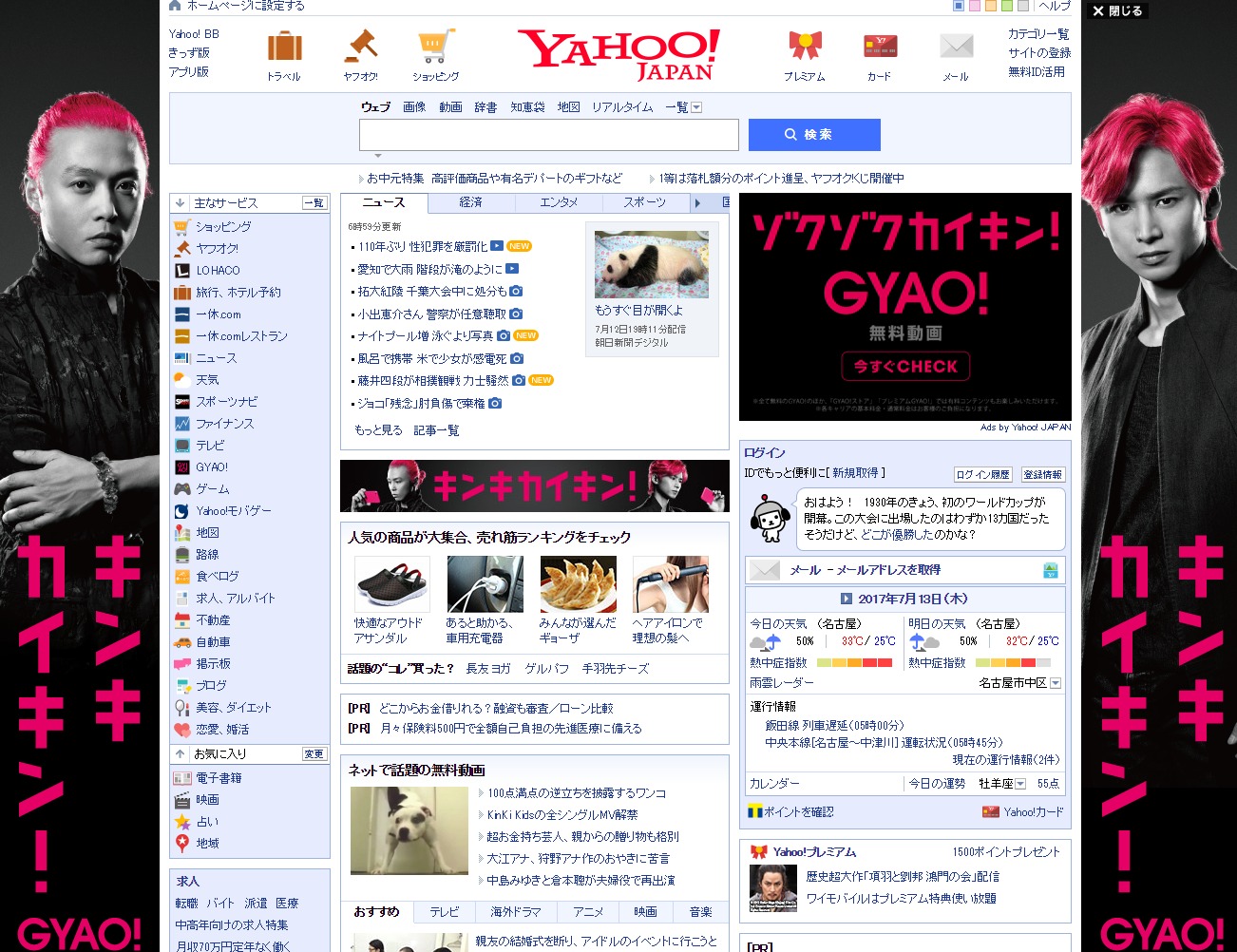1237x952 pixels.
Task: Open 占い in the favorites list
Action: (207, 821)
